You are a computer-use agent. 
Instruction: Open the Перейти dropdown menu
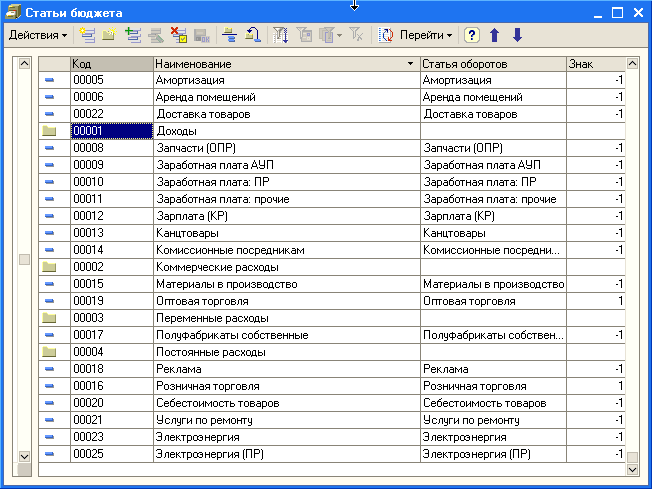pyautogui.click(x=426, y=35)
